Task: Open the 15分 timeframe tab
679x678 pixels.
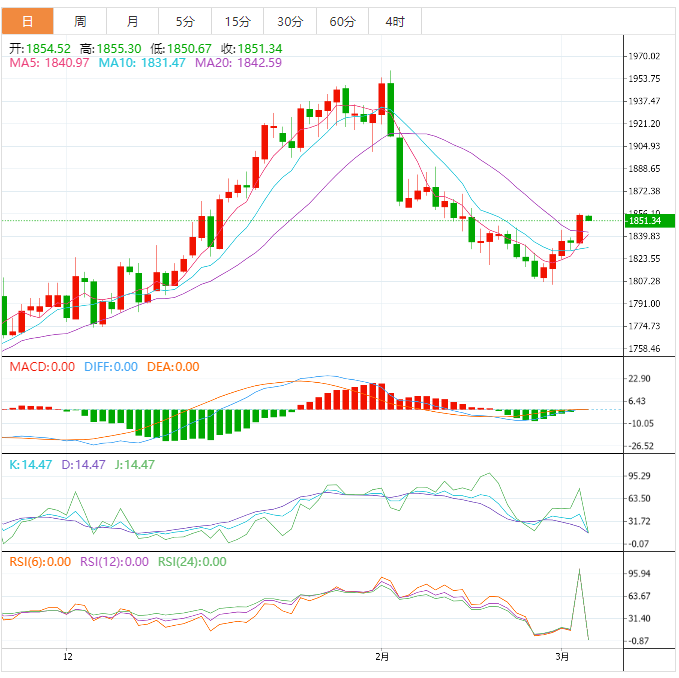Action: pos(238,21)
